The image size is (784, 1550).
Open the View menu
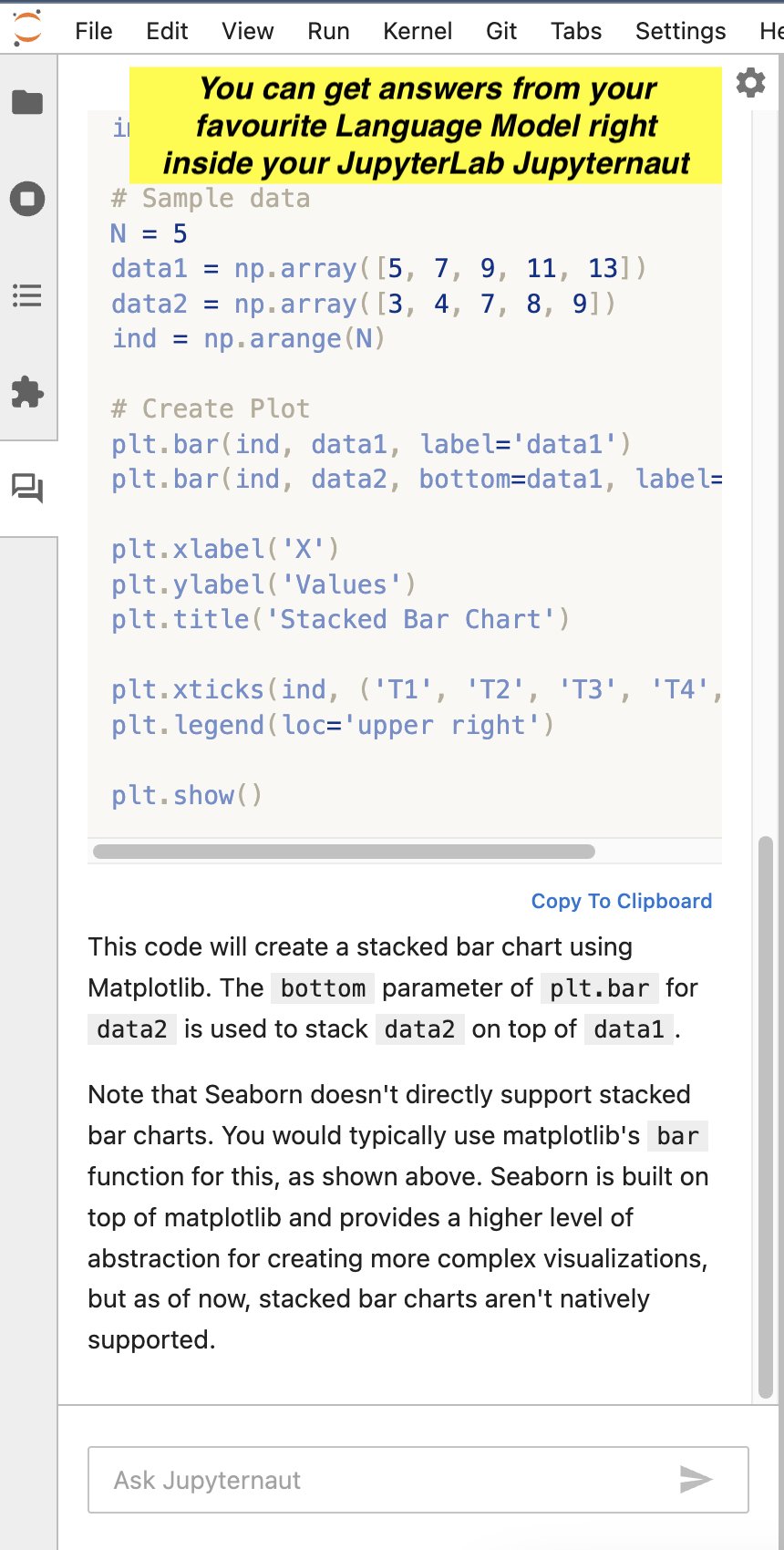pyautogui.click(x=247, y=31)
